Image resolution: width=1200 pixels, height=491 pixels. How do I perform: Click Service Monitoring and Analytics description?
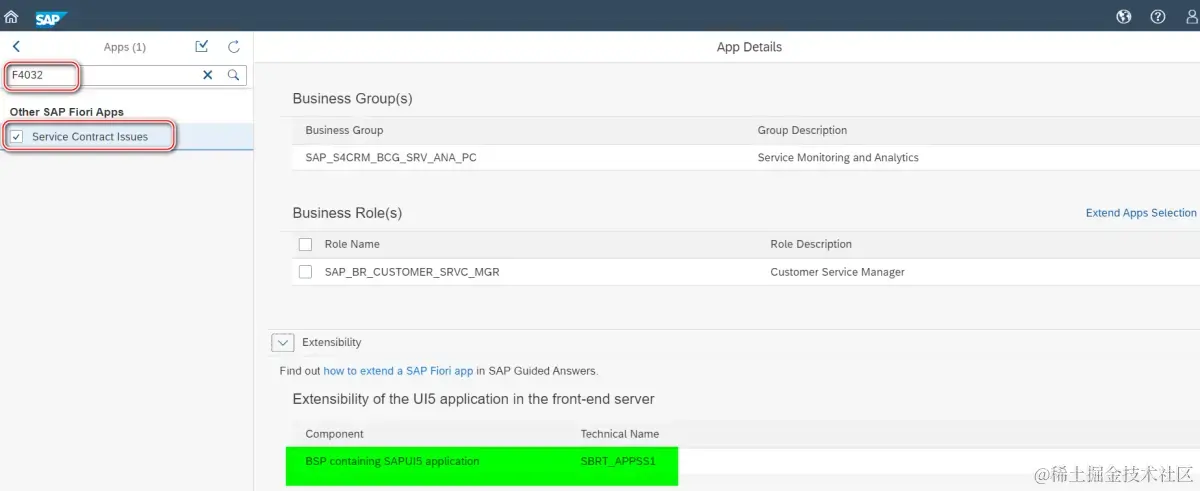click(838, 158)
